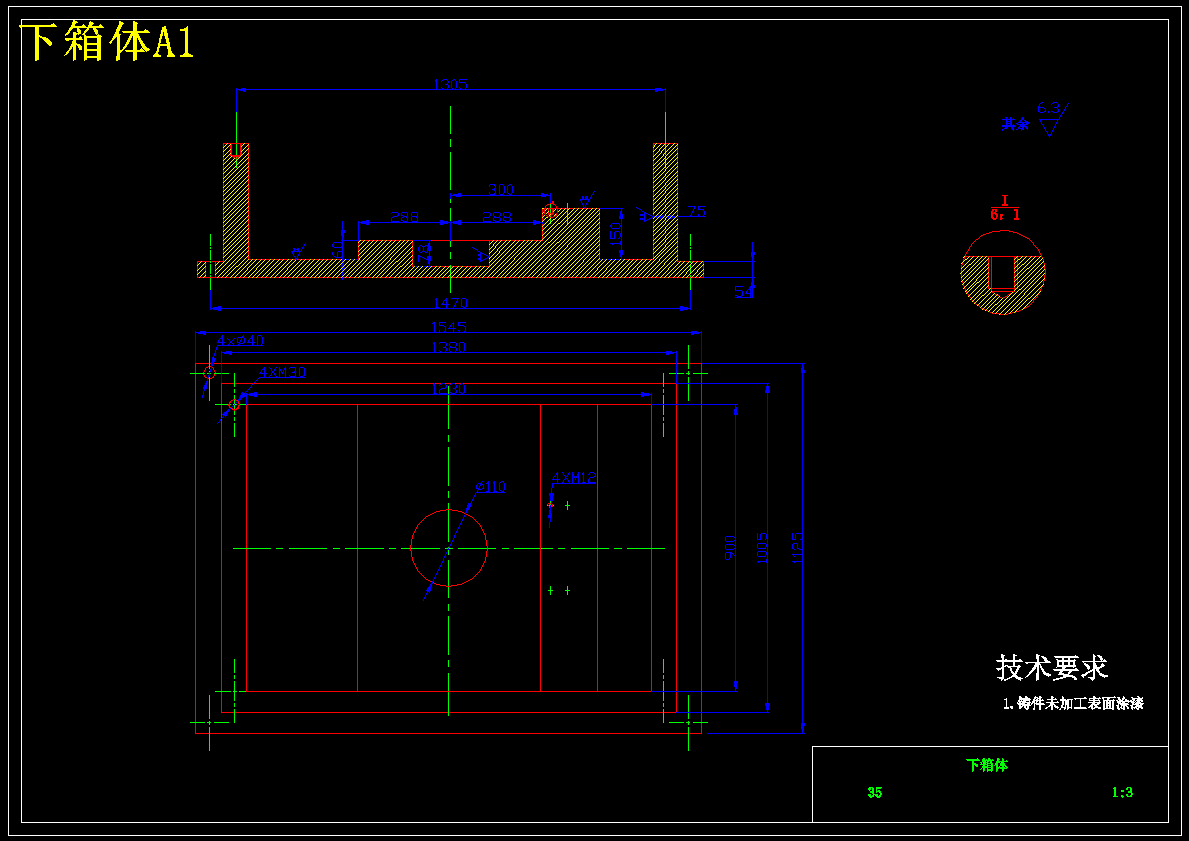Select the "1:3" scale in title block
Image resolution: width=1189 pixels, height=841 pixels.
click(x=1122, y=792)
